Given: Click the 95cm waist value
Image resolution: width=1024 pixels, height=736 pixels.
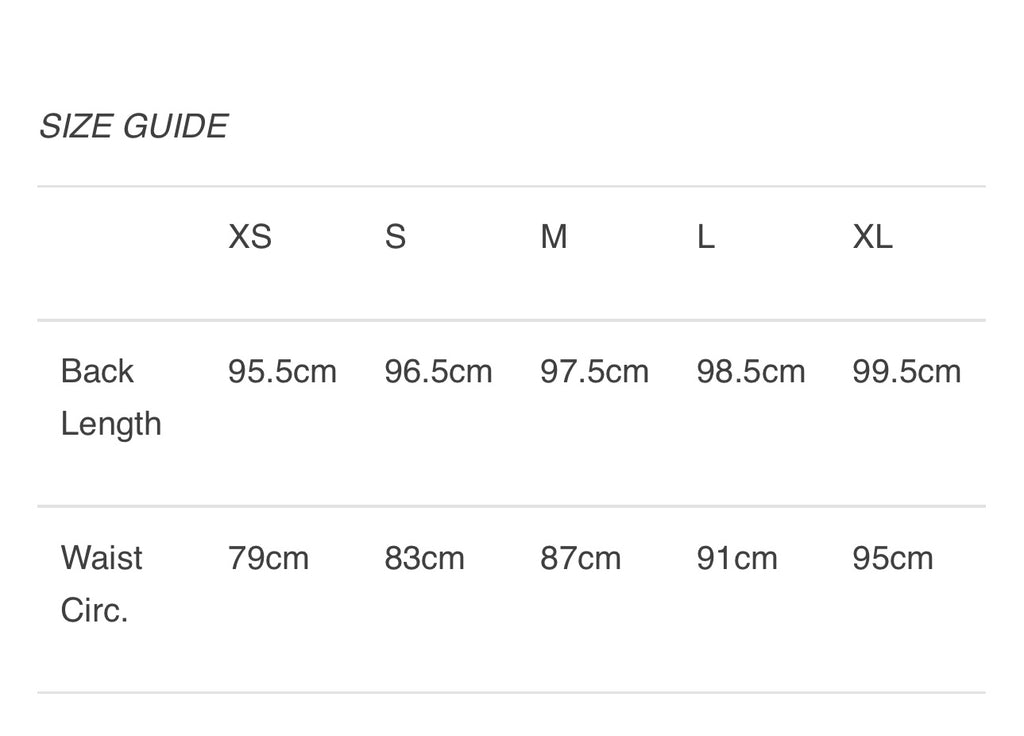Looking at the screenshot, I should [892, 558].
